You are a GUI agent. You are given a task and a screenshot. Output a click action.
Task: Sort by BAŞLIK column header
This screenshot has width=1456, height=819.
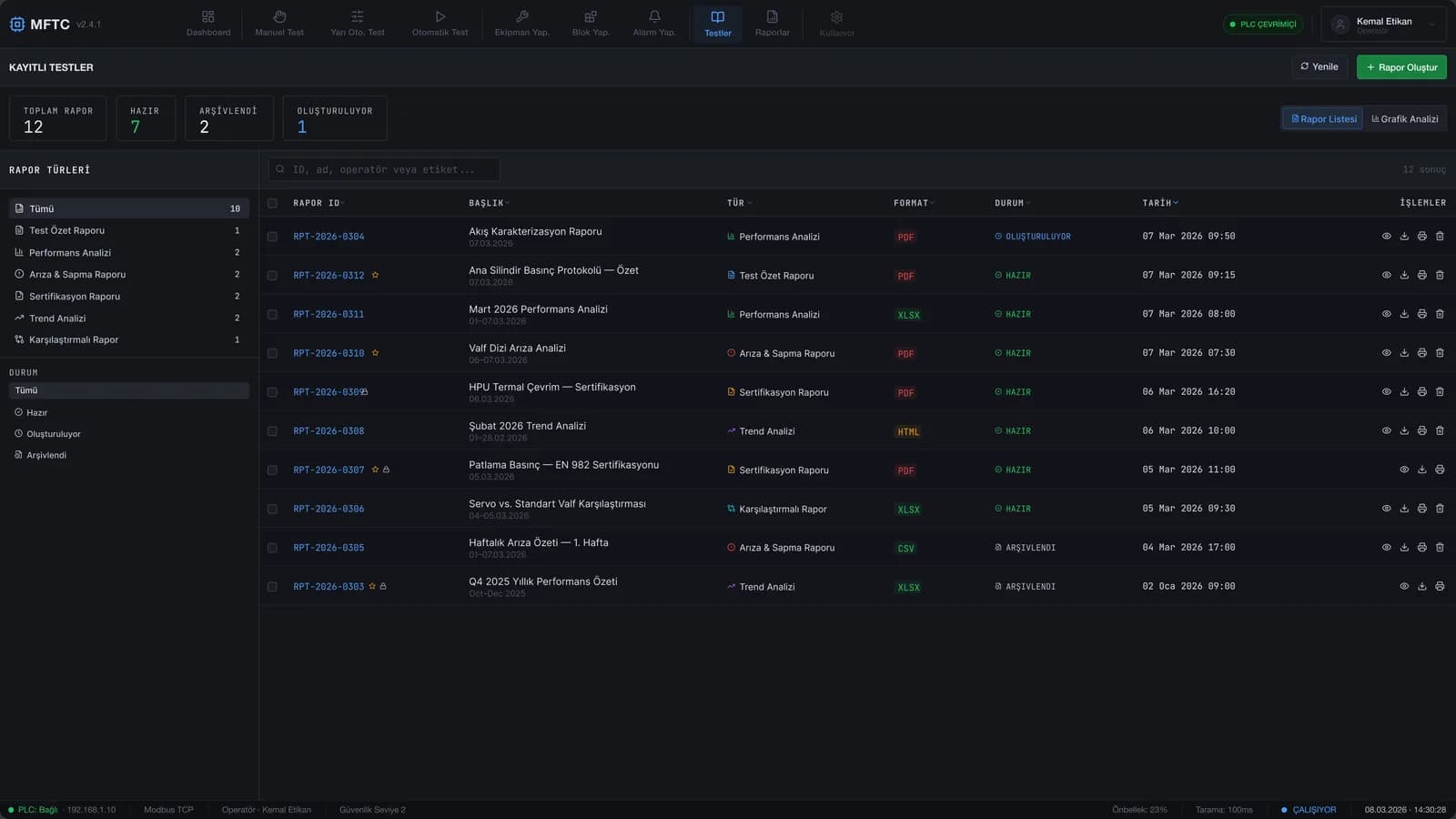tap(489, 203)
